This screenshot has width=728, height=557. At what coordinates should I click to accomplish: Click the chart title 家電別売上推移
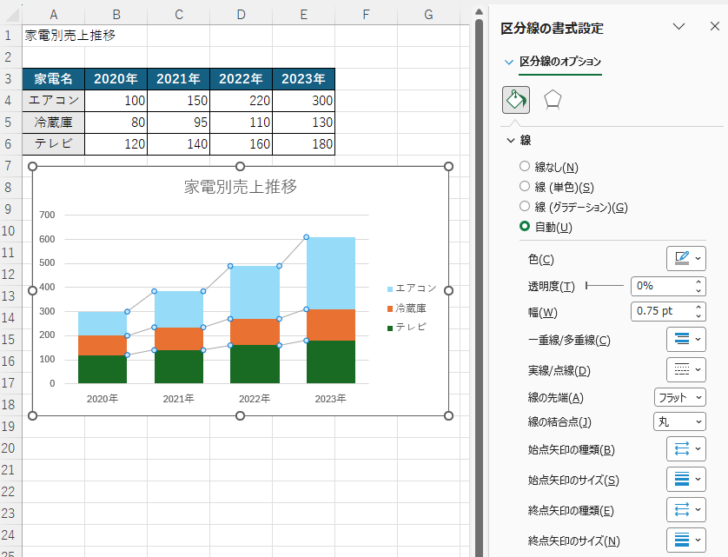tap(240, 187)
